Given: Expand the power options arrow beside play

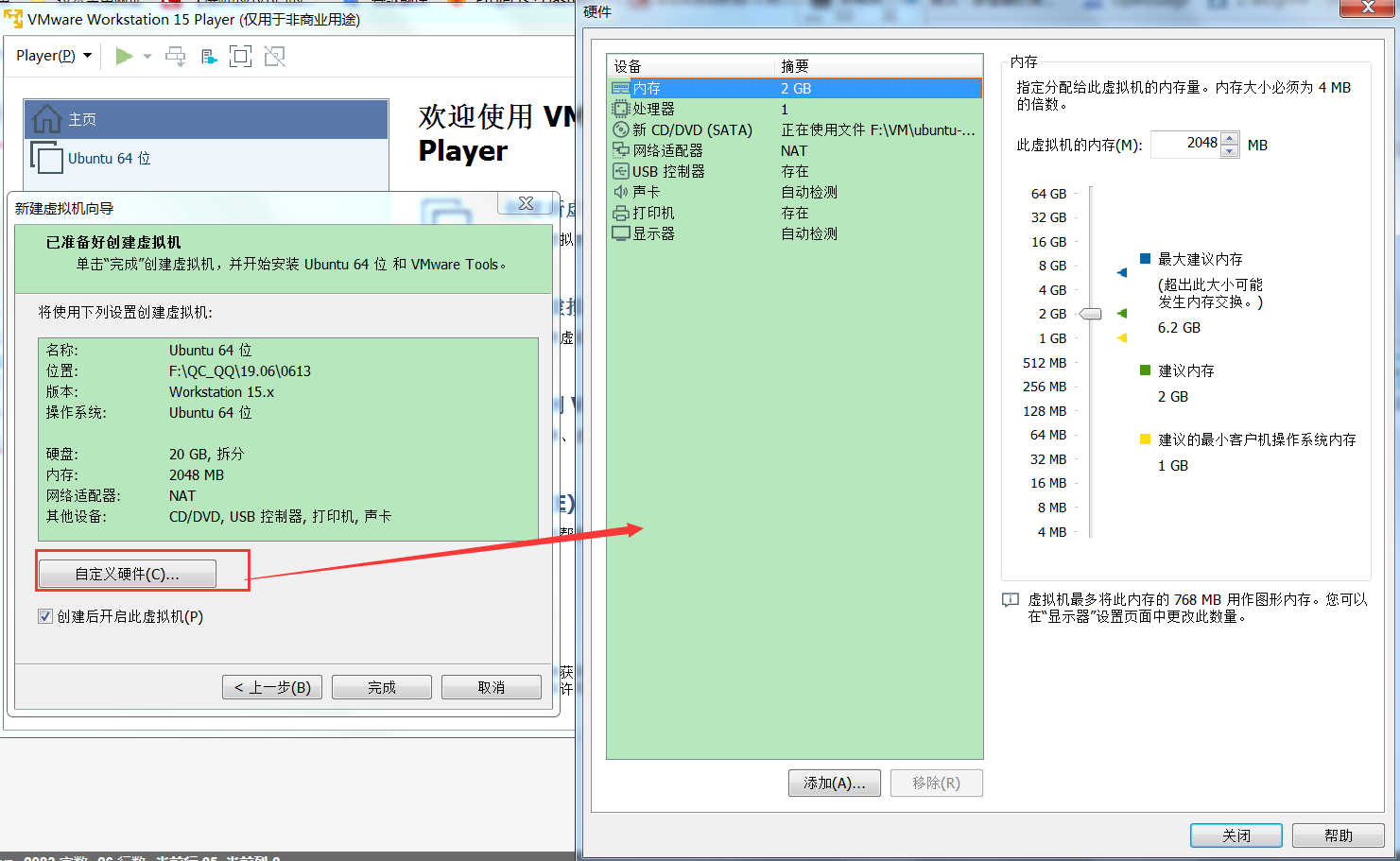Looking at the screenshot, I should pyautogui.click(x=147, y=57).
